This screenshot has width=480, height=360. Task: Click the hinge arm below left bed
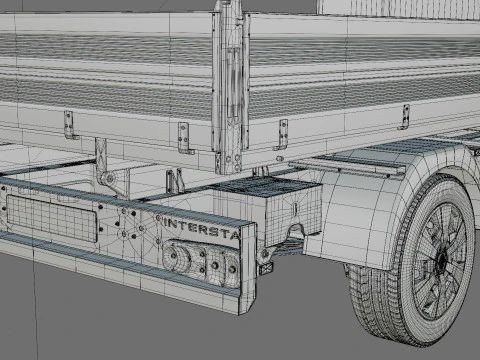[107, 168]
